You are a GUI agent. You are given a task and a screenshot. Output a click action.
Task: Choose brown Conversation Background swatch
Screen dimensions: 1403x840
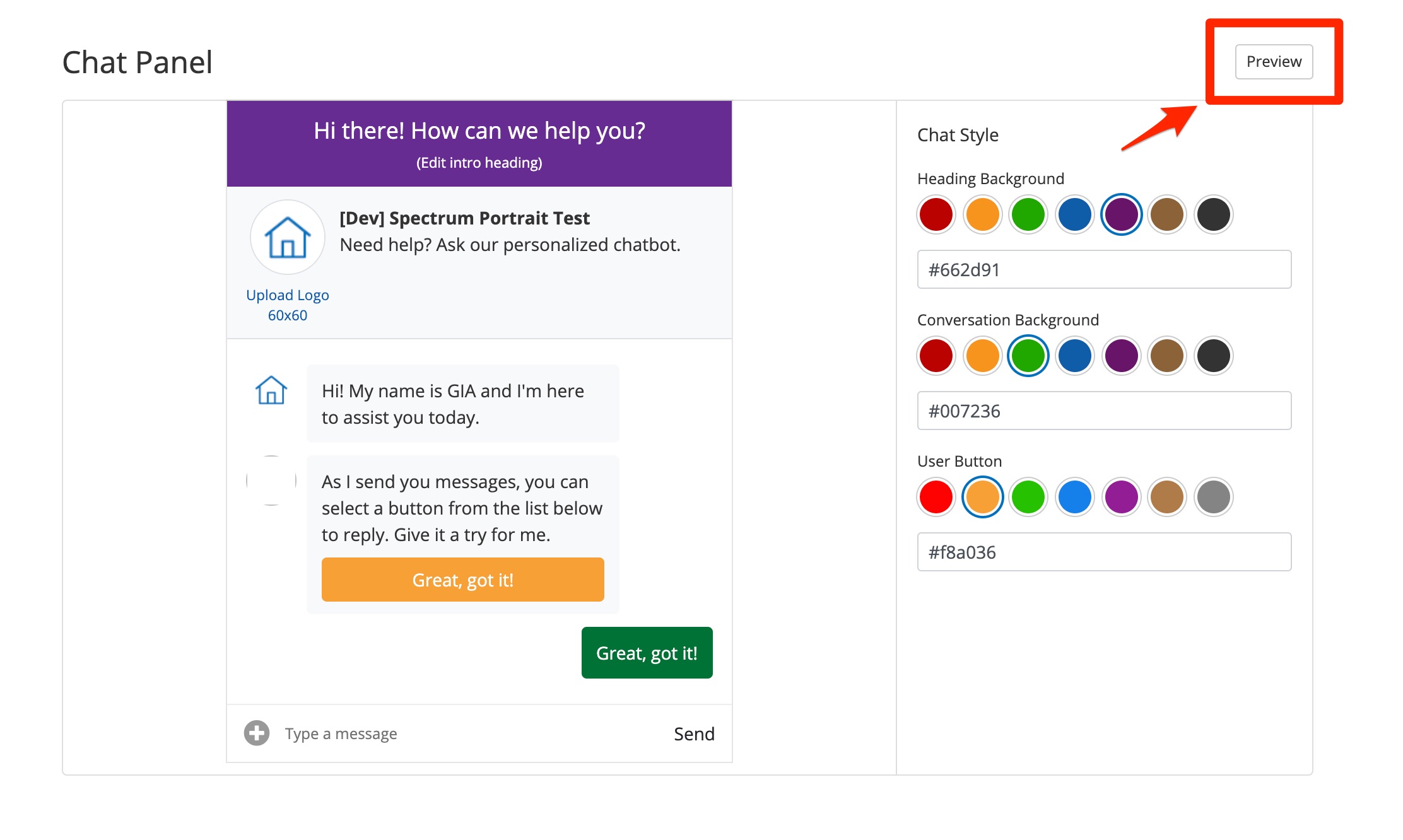coord(1167,356)
